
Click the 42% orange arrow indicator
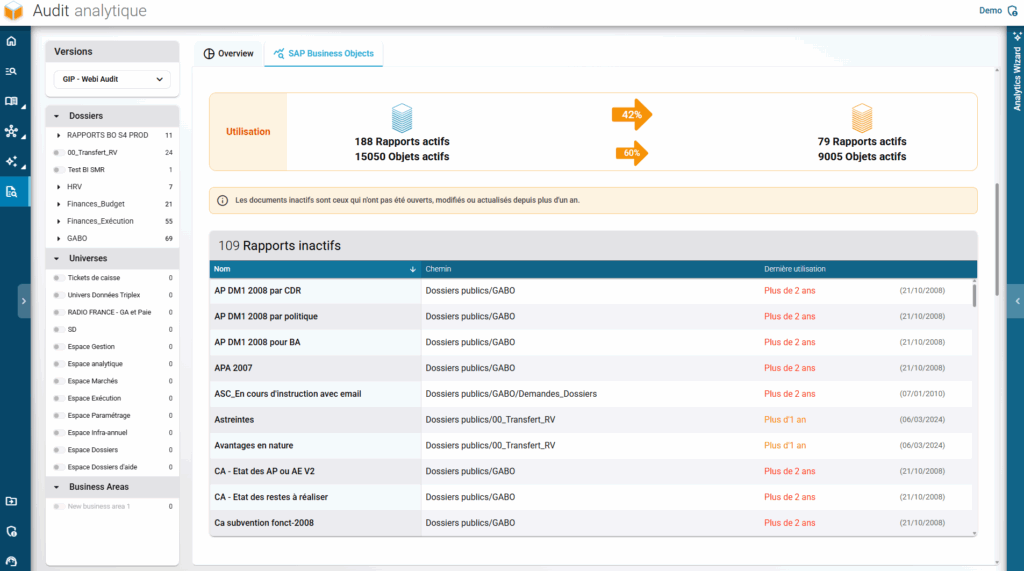point(632,114)
